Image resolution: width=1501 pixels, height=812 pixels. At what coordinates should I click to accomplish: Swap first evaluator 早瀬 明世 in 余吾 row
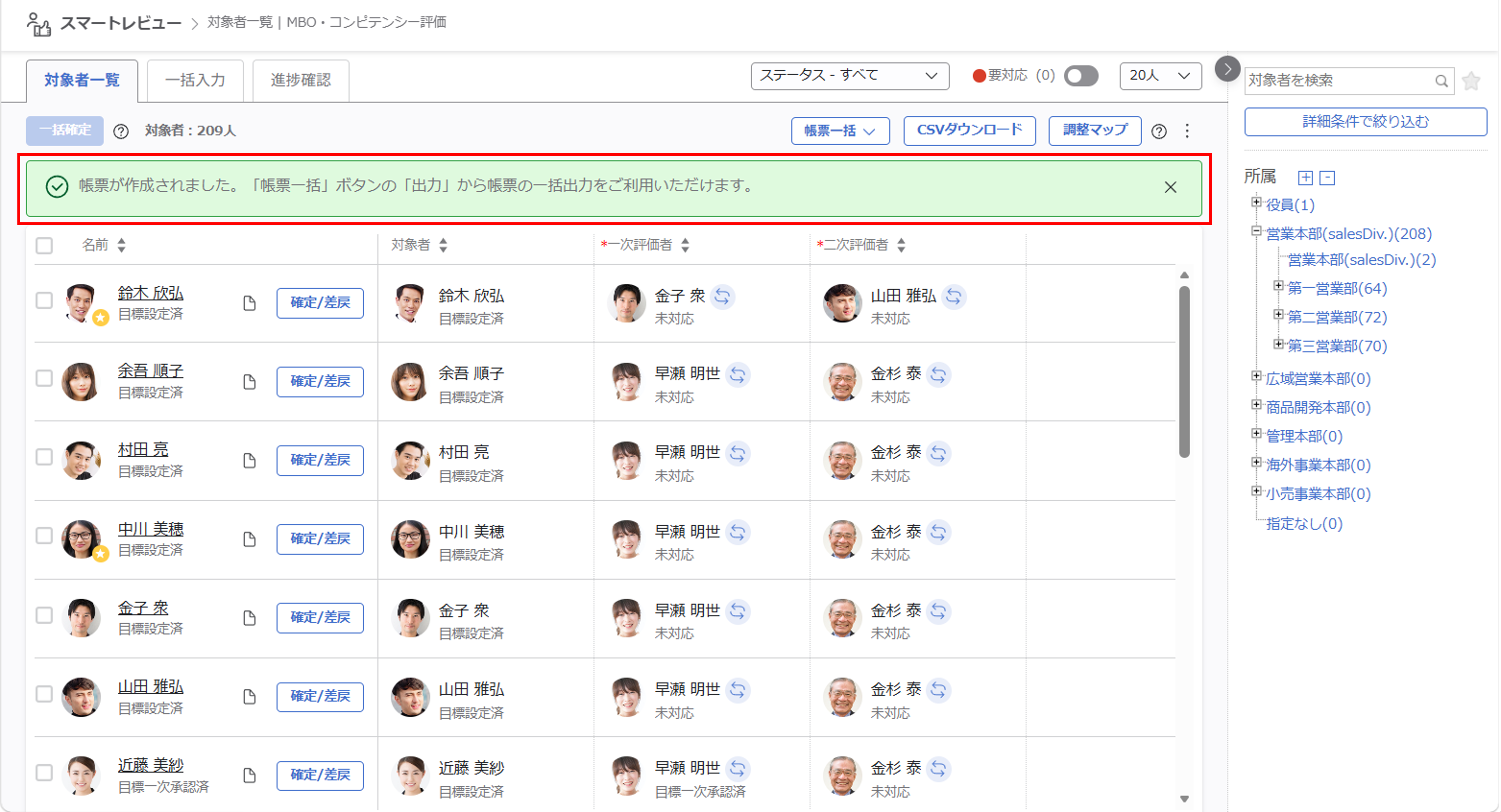click(738, 374)
